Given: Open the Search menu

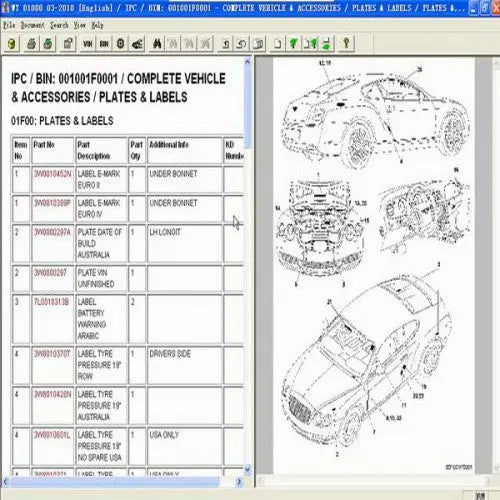Looking at the screenshot, I should pos(59,25).
